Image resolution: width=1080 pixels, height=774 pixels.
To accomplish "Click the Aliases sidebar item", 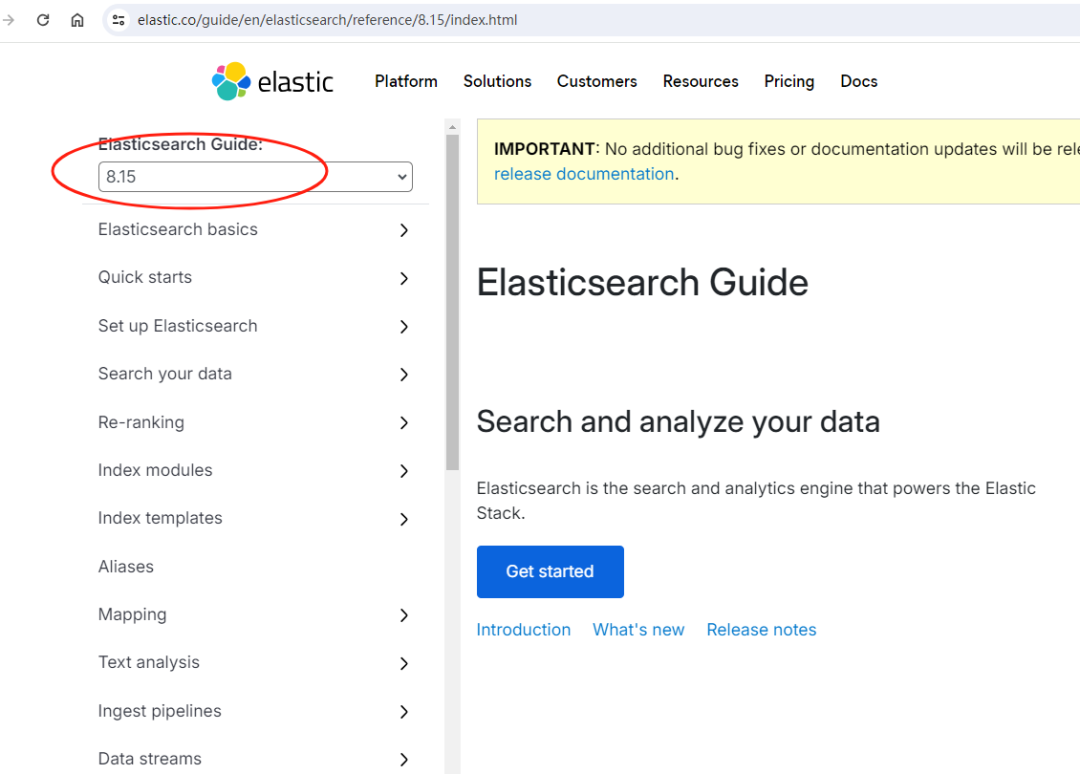I will (x=126, y=567).
